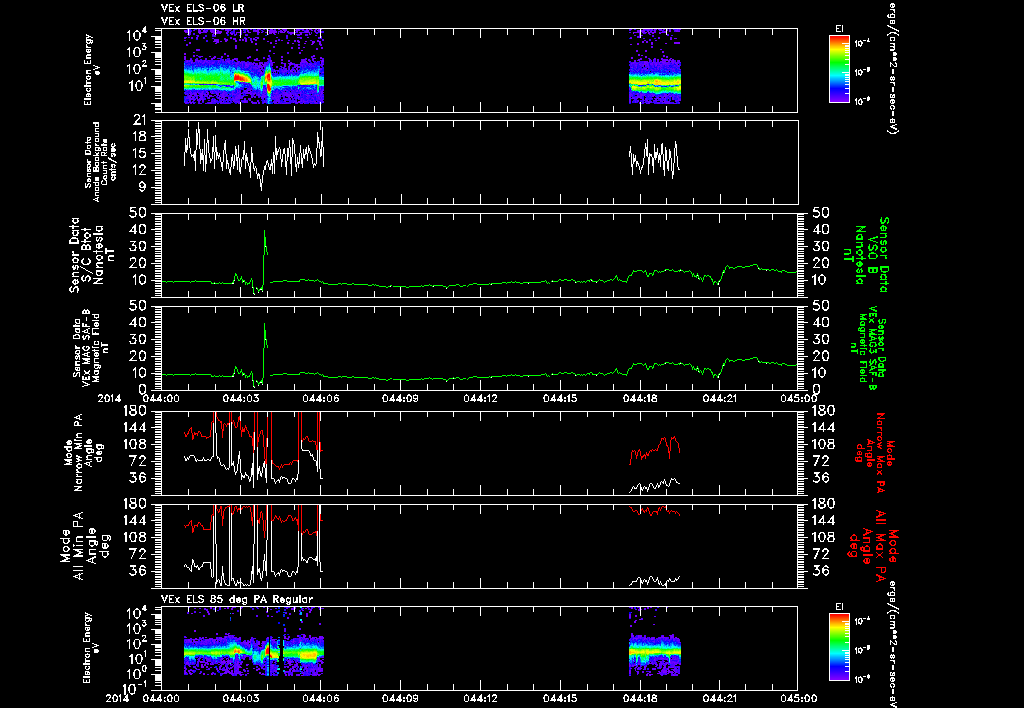The height and width of the screenshot is (708, 1024).
Task: Click the 'VEx ELS-06 HR' title text
Action: tap(203, 21)
